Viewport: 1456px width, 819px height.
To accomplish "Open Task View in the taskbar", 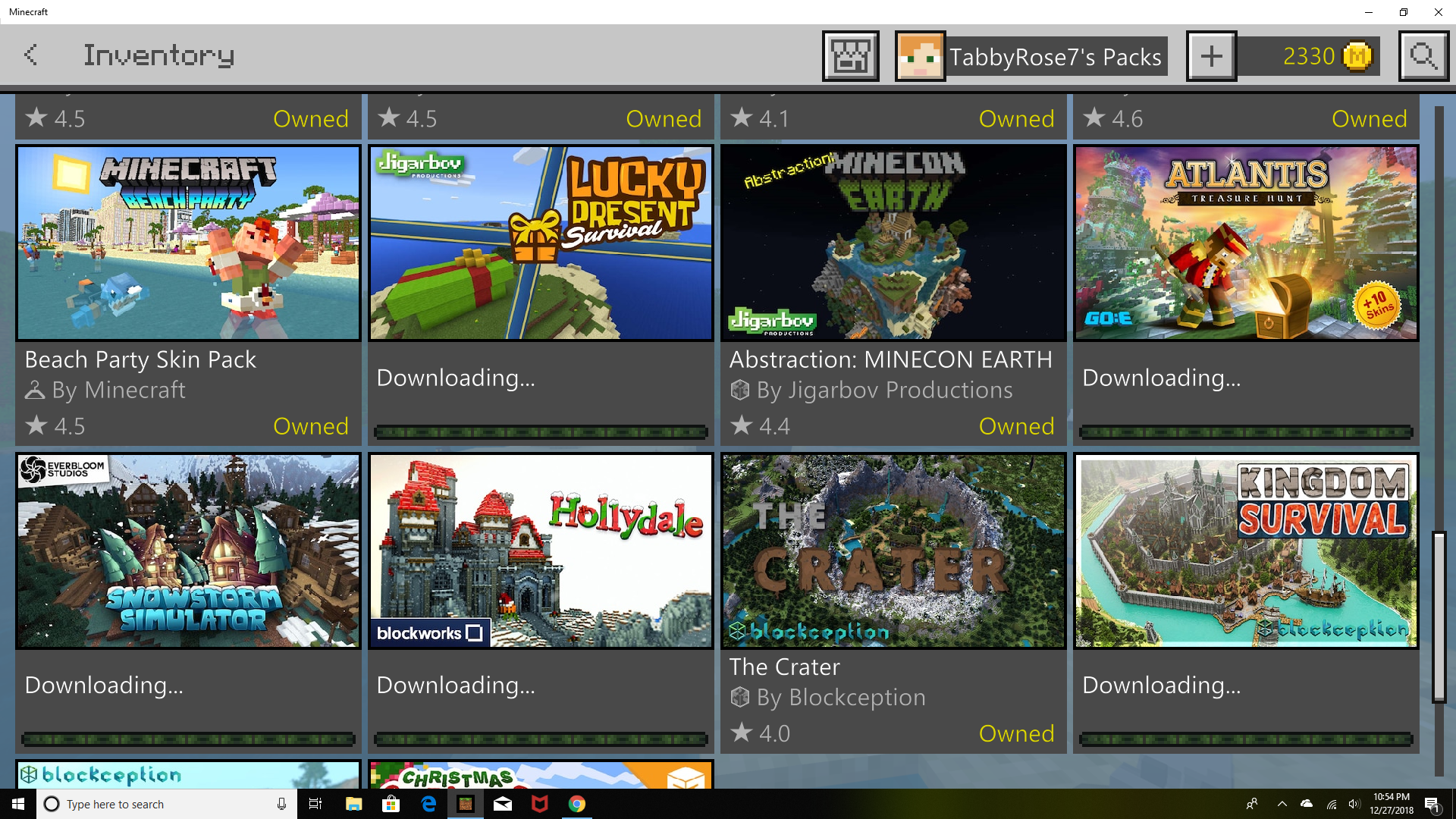I will point(315,804).
